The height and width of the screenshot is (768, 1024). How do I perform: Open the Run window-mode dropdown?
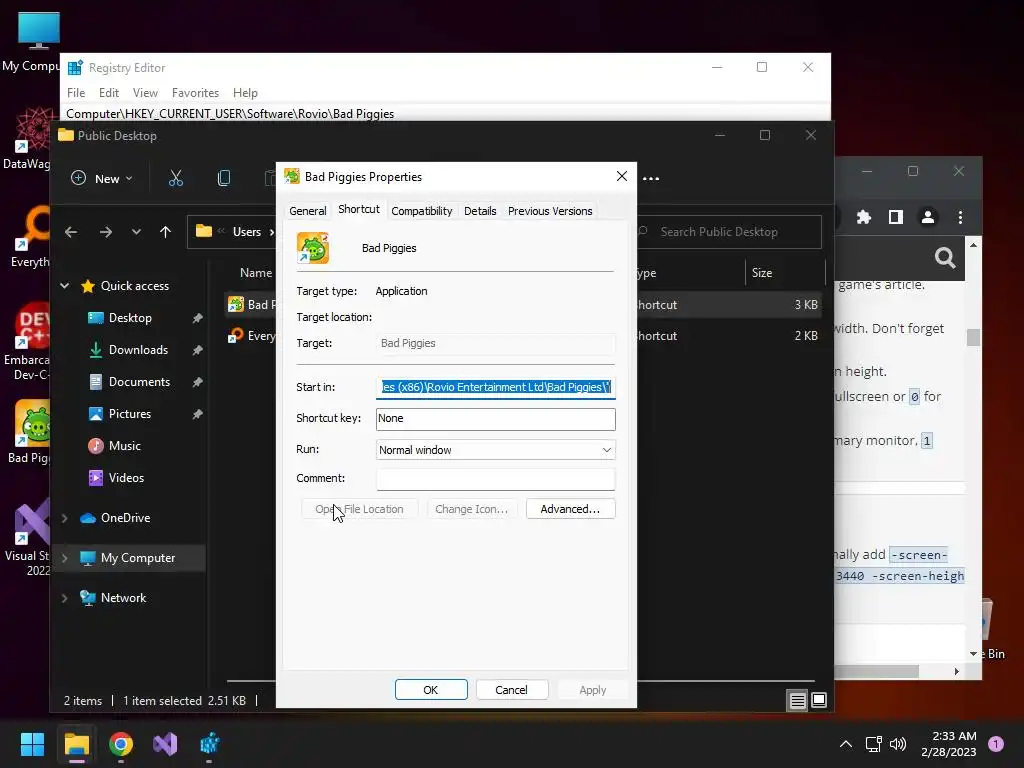coord(496,450)
